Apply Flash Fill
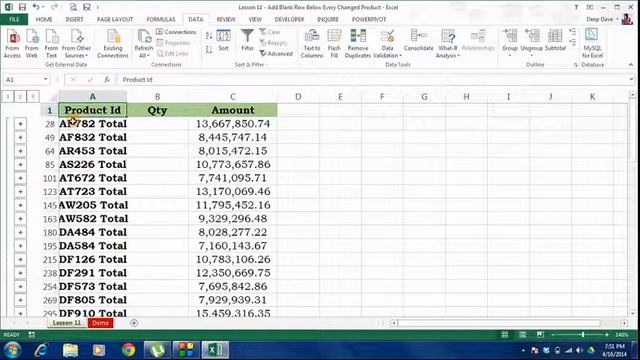The height and width of the screenshot is (360, 640). pyautogui.click(x=334, y=44)
